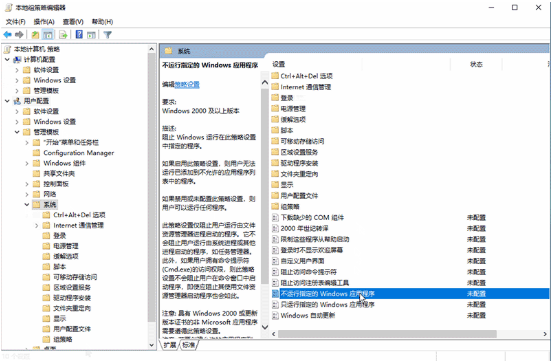The height and width of the screenshot is (364, 556).
Task: Open the 查看(V) menu
Action: (x=73, y=22)
